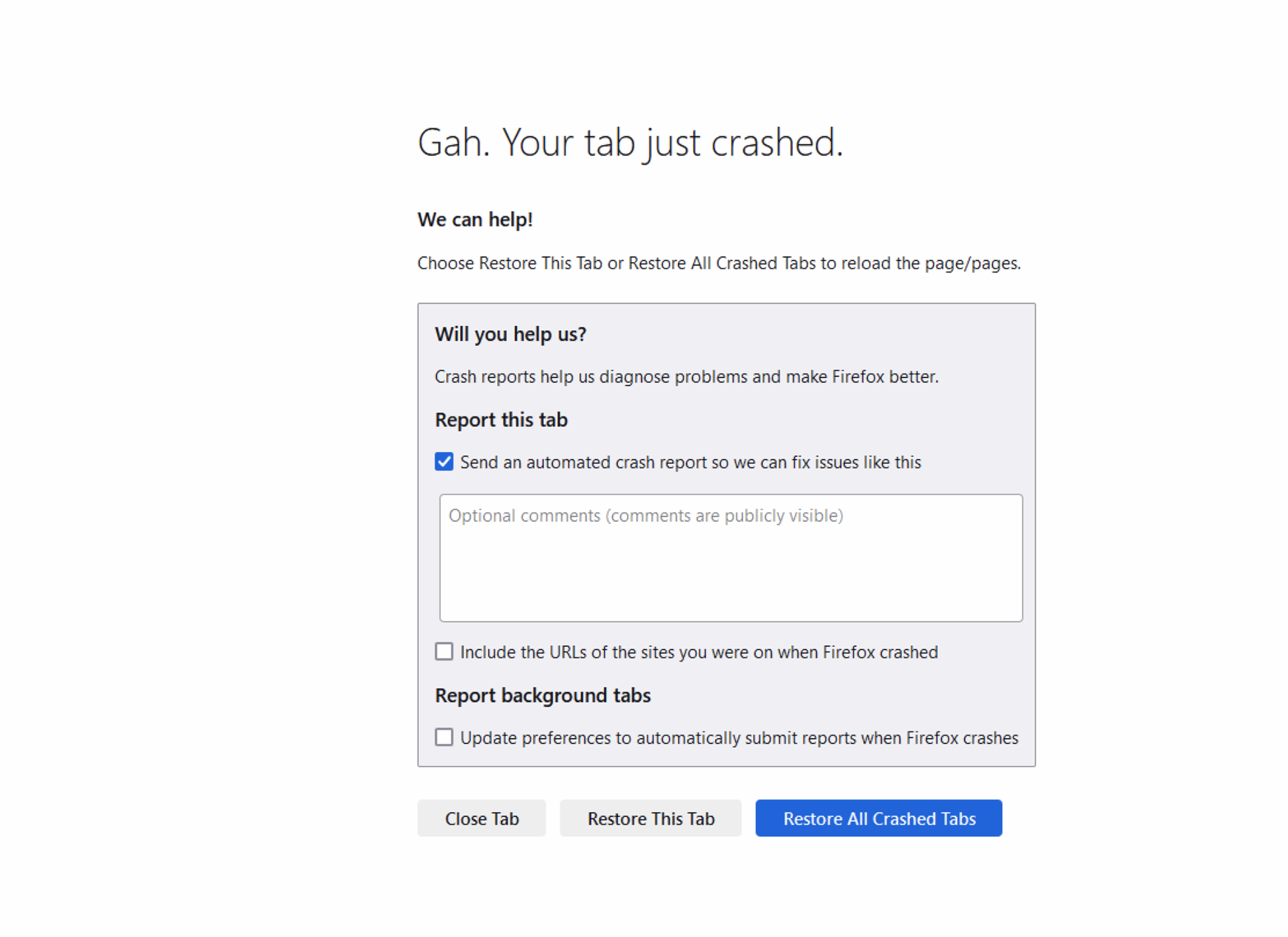Click the 'Will you help us?' heading
The width and height of the screenshot is (1288, 937).
click(510, 334)
